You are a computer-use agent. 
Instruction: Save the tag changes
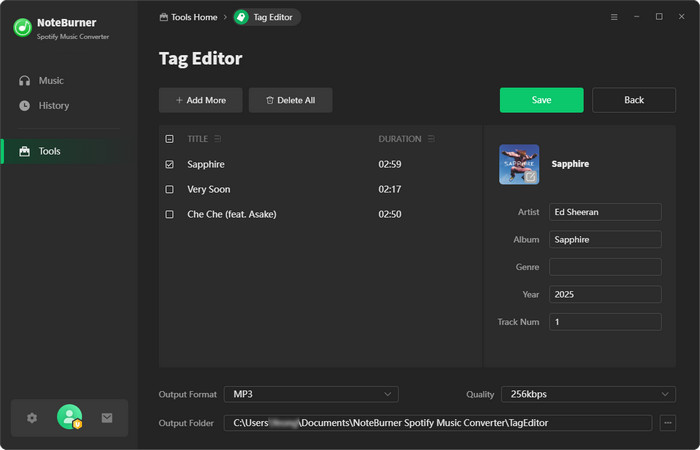click(x=542, y=100)
